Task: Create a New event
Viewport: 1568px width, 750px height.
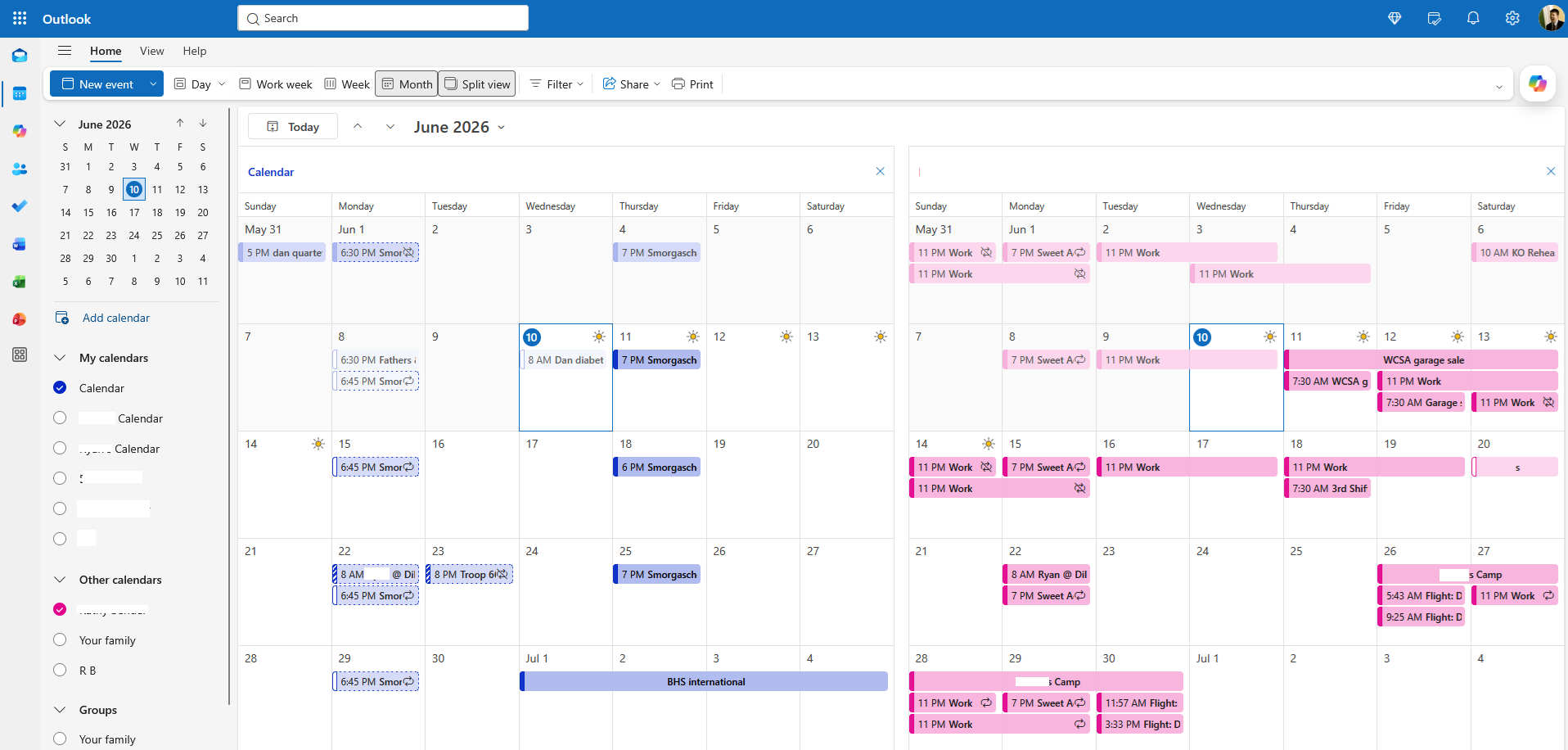Action: (97, 84)
